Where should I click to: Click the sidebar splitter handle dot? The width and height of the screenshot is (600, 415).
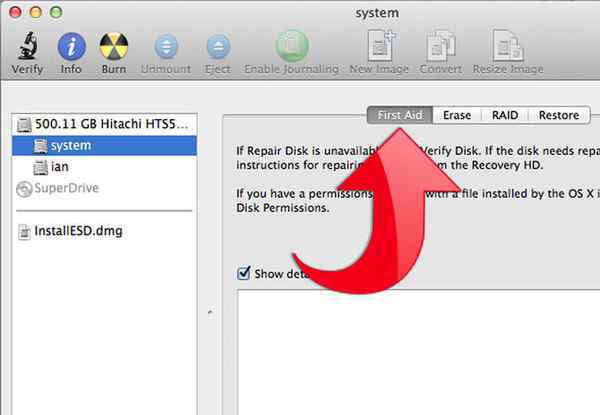coord(210,312)
